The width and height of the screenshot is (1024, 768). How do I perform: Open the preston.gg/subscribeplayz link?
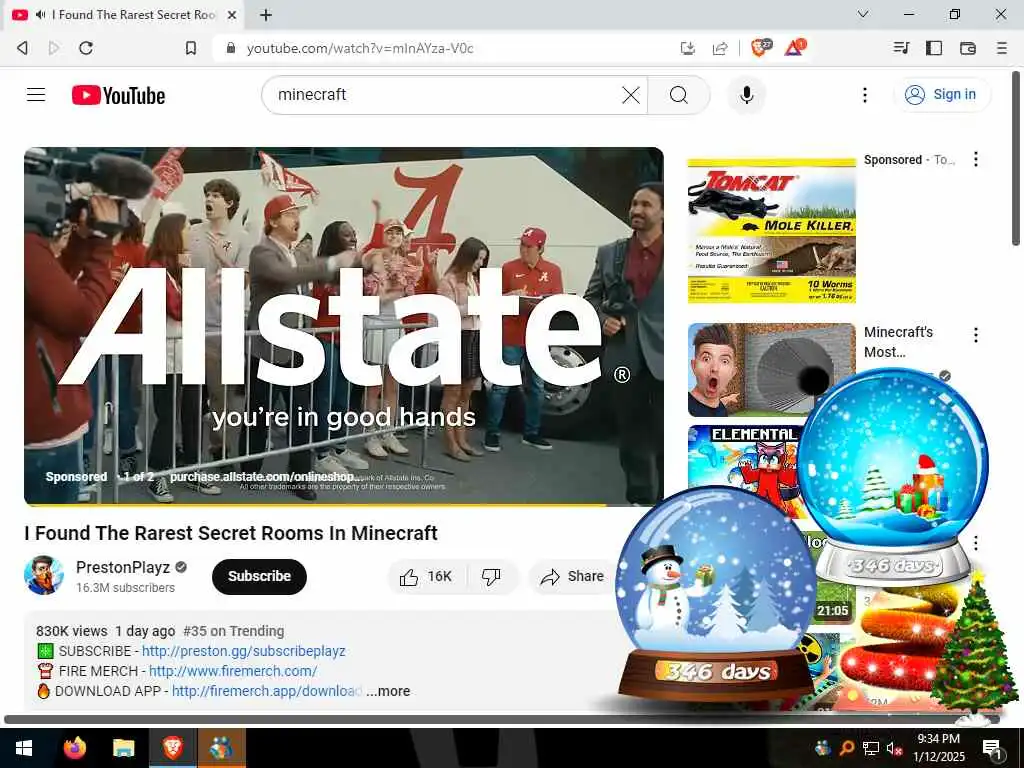pyautogui.click(x=244, y=651)
